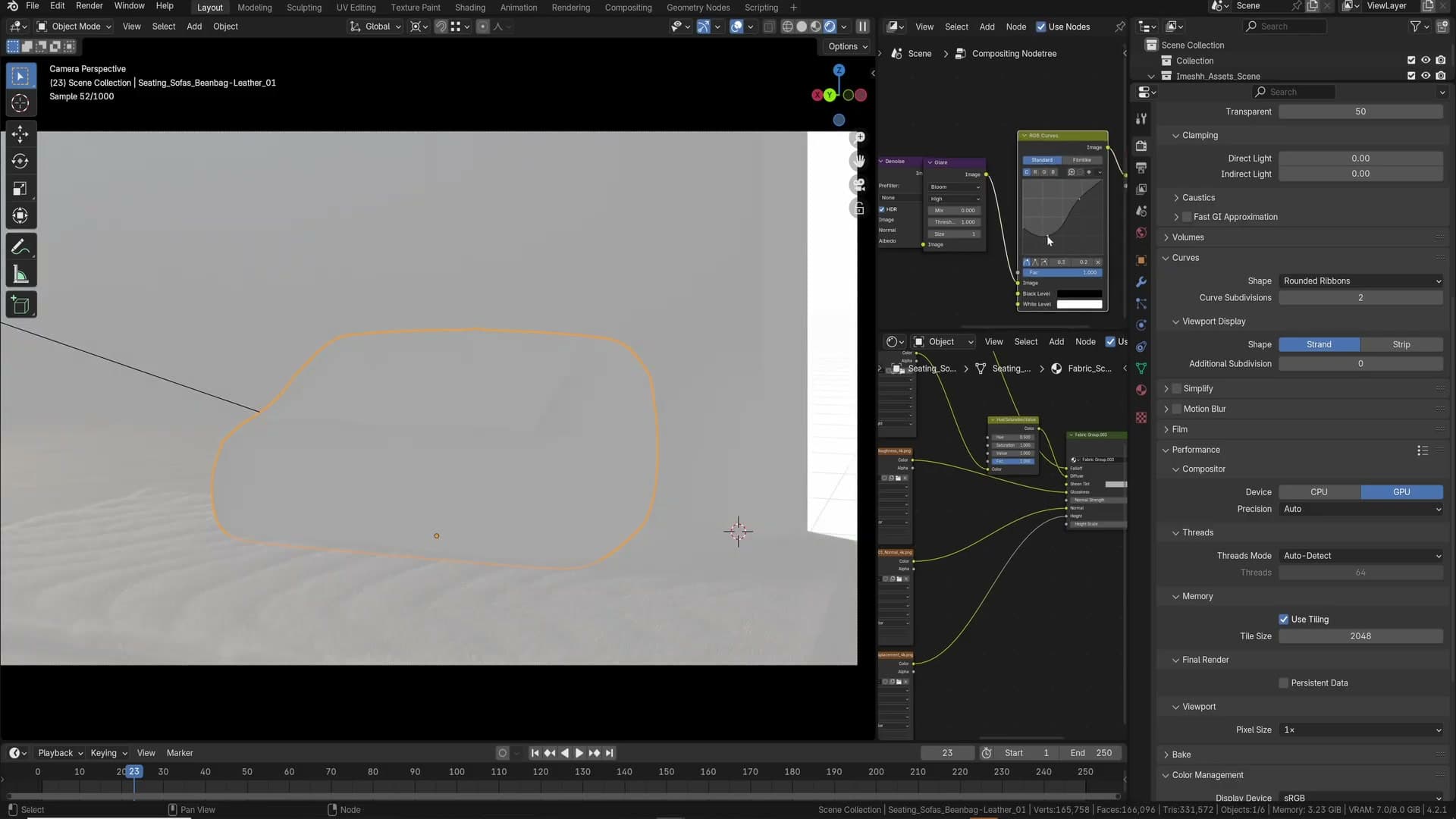The width and height of the screenshot is (1456, 819).
Task: Open the Output properties tab
Action: 1141,167
